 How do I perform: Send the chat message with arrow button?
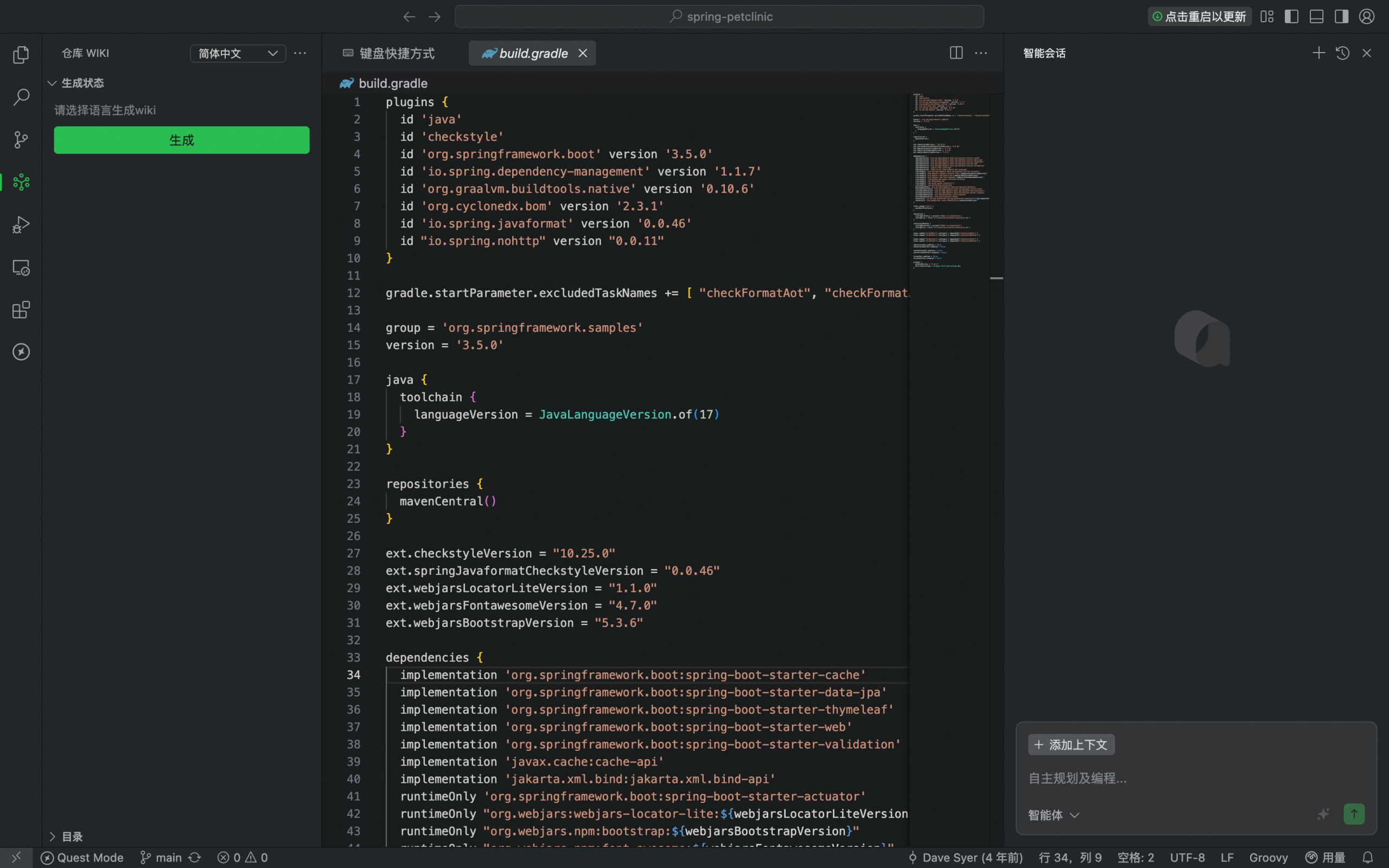[1354, 814]
